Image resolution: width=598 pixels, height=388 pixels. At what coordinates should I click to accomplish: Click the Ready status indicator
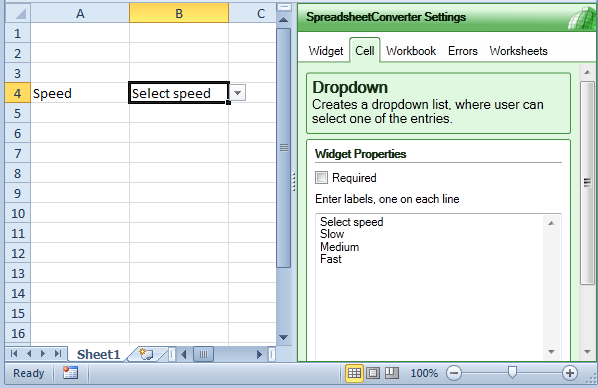(29, 373)
